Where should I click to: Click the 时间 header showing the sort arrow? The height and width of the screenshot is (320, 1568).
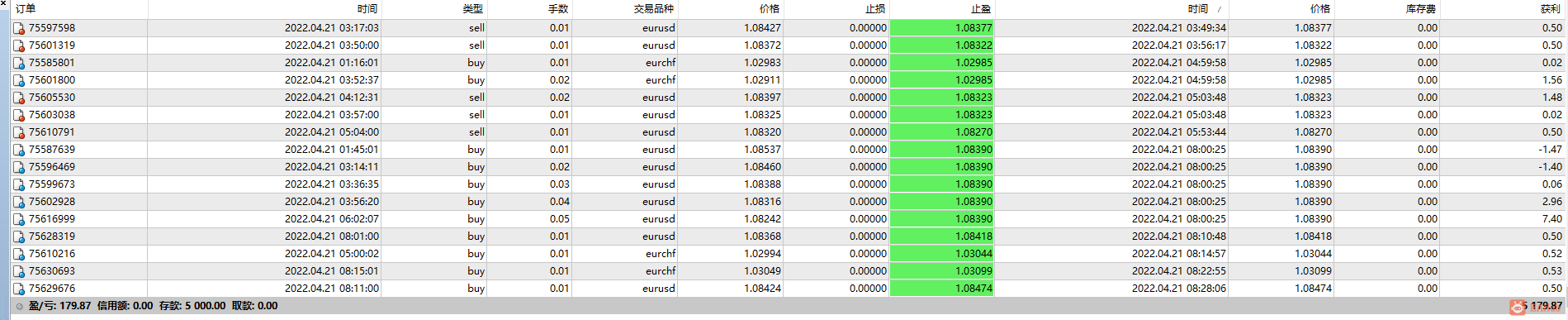[x=1198, y=9]
